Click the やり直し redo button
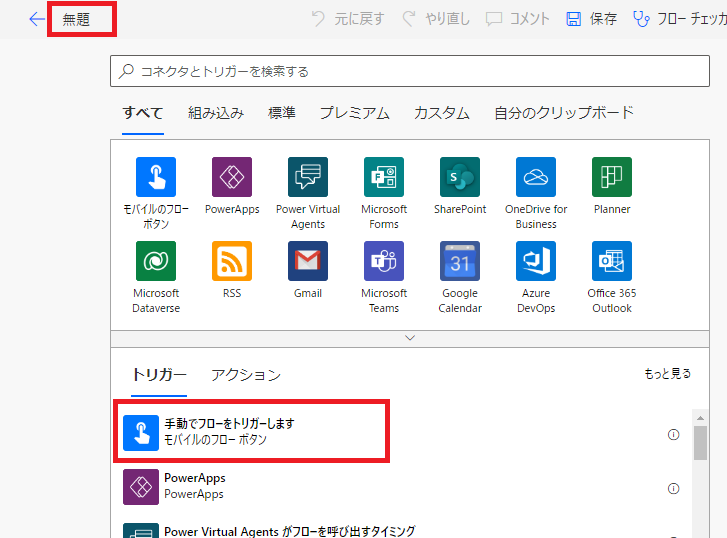Viewport: 727px width, 538px height. point(436,19)
